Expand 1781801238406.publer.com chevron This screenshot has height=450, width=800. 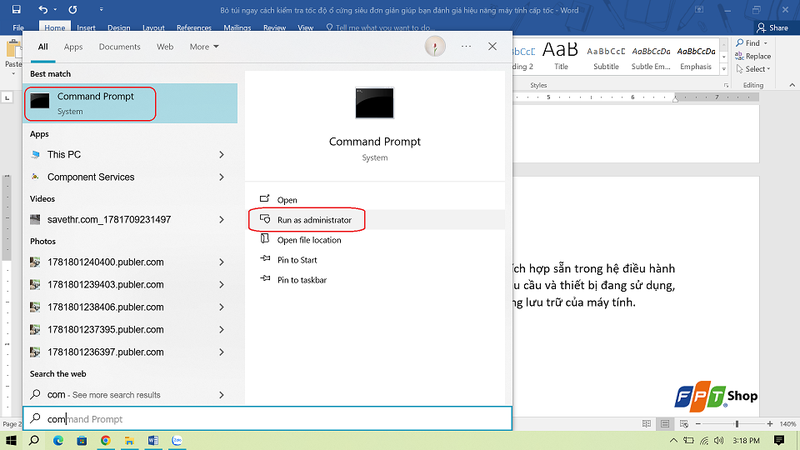[x=221, y=307]
